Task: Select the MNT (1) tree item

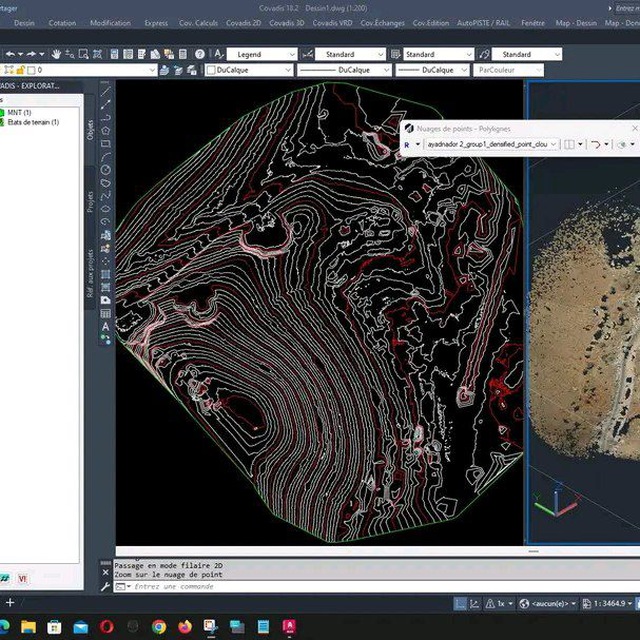Action: (x=19, y=112)
